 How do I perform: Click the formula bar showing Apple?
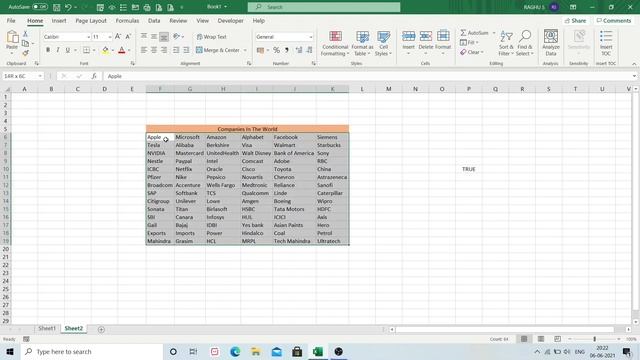369,76
